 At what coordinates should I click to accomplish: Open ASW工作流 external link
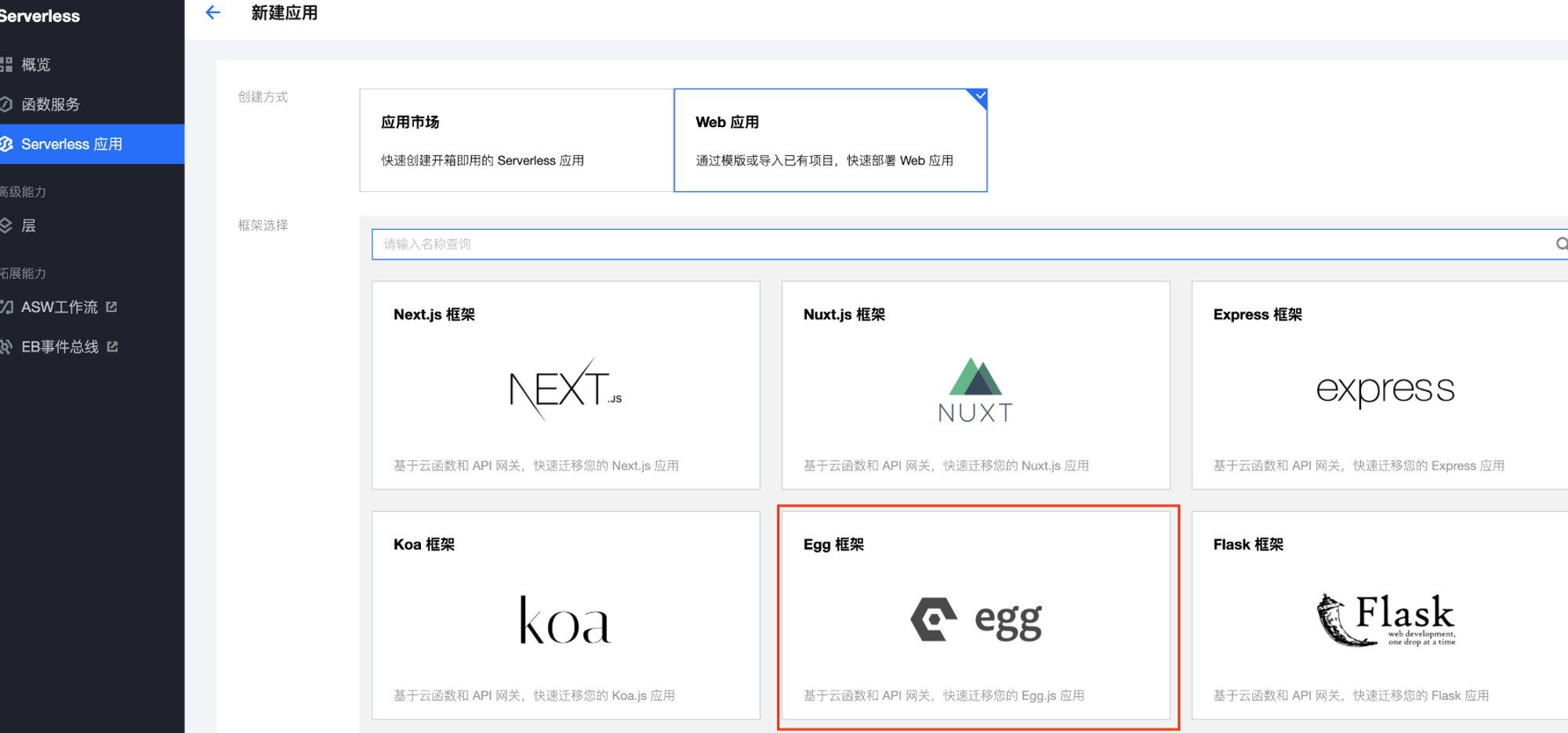60,307
